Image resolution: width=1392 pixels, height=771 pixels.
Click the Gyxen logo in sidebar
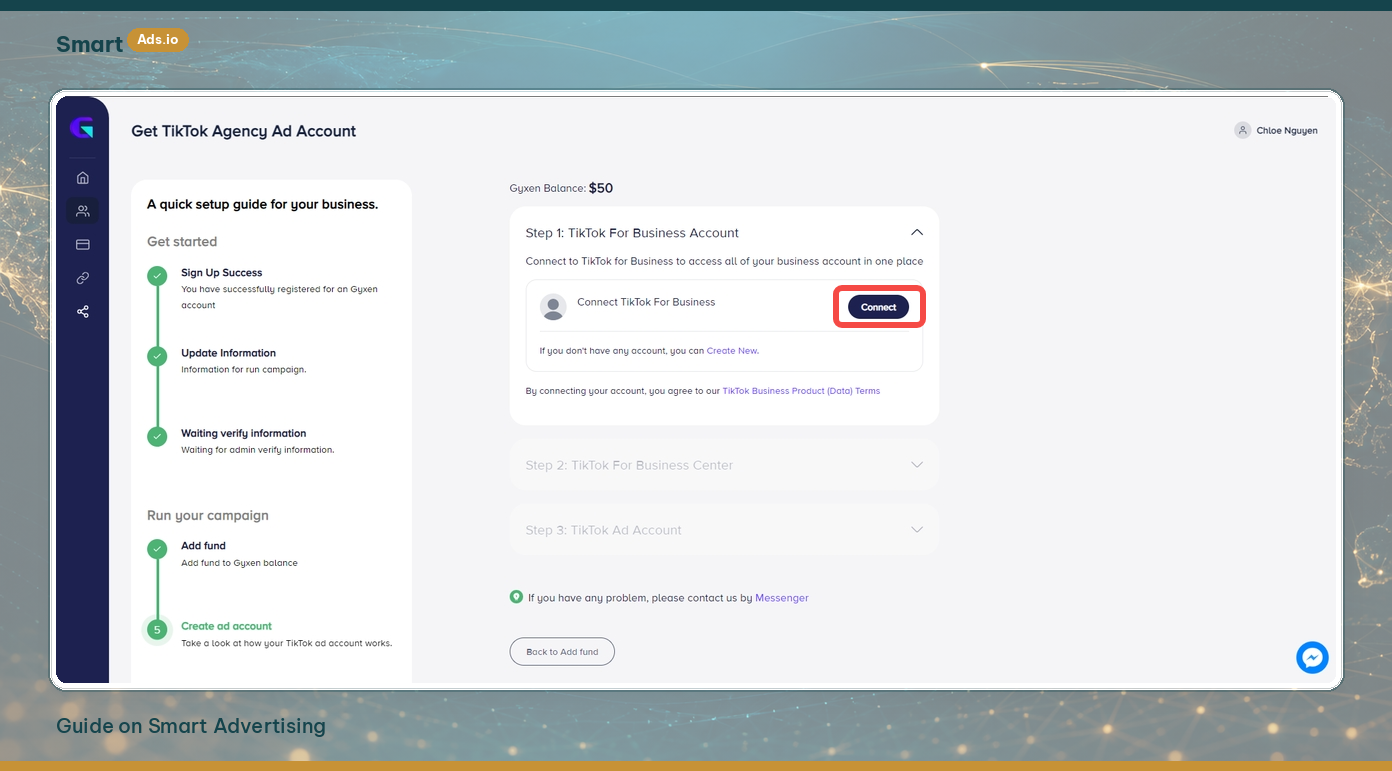[x=82, y=128]
